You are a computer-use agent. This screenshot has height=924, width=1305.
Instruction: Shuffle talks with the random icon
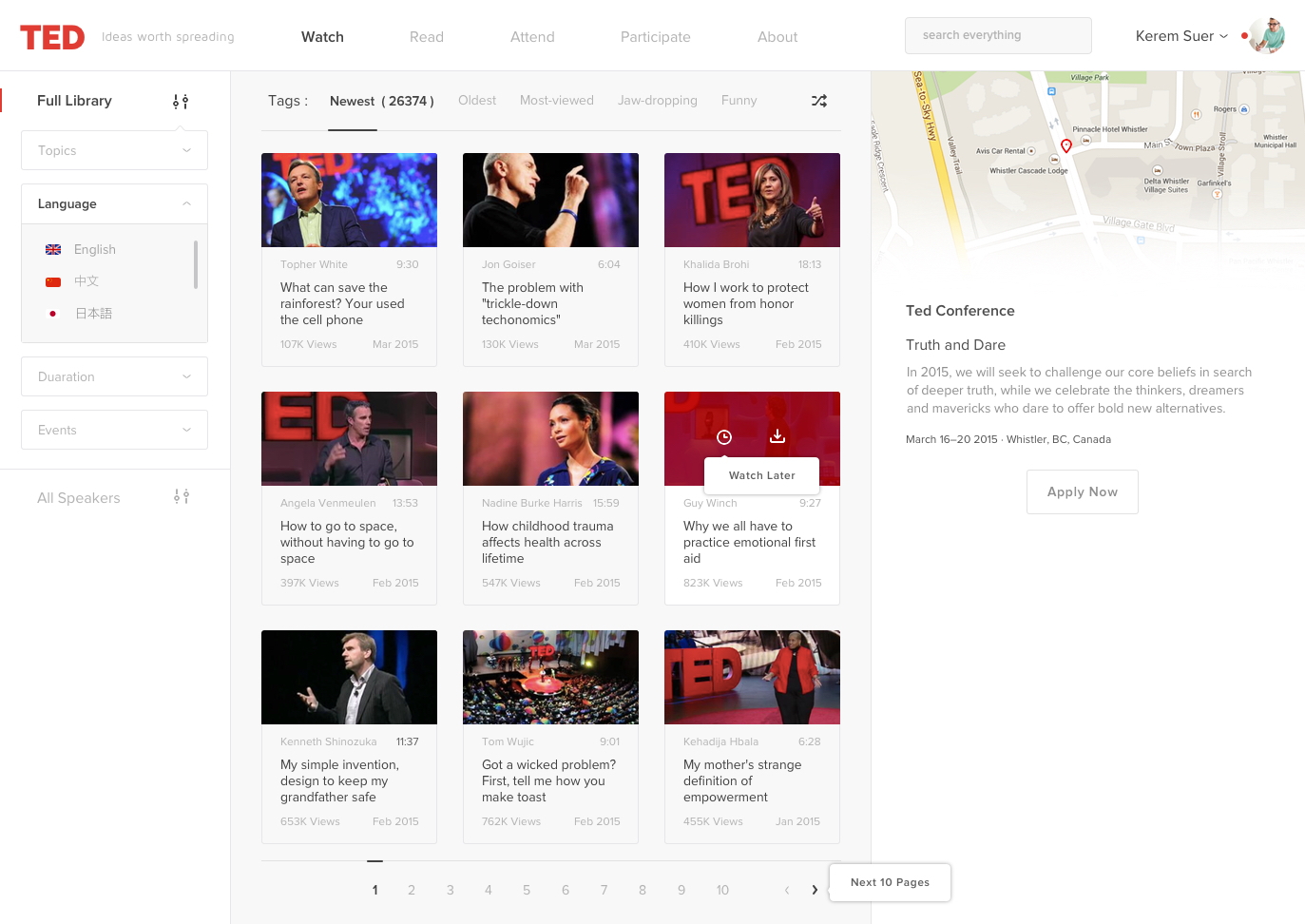pos(819,101)
